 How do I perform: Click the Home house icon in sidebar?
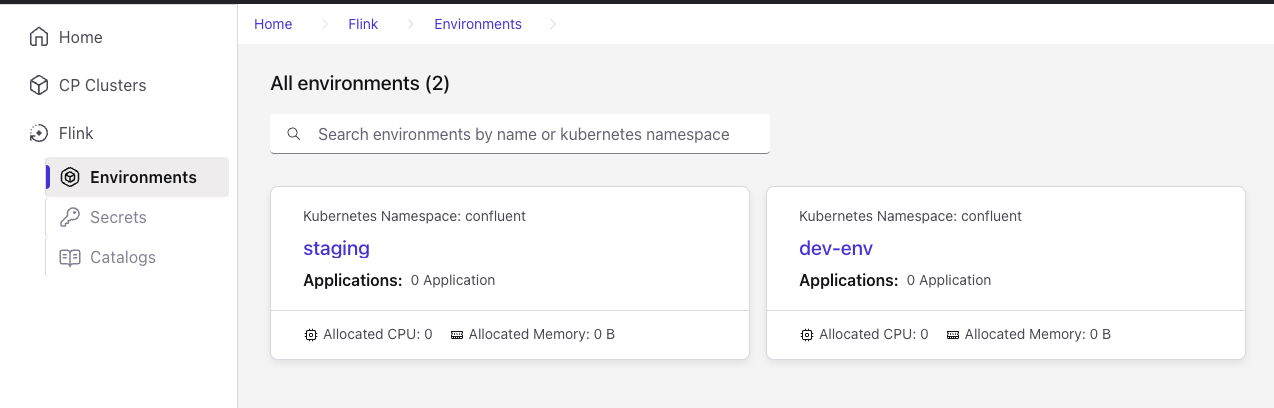coord(39,37)
